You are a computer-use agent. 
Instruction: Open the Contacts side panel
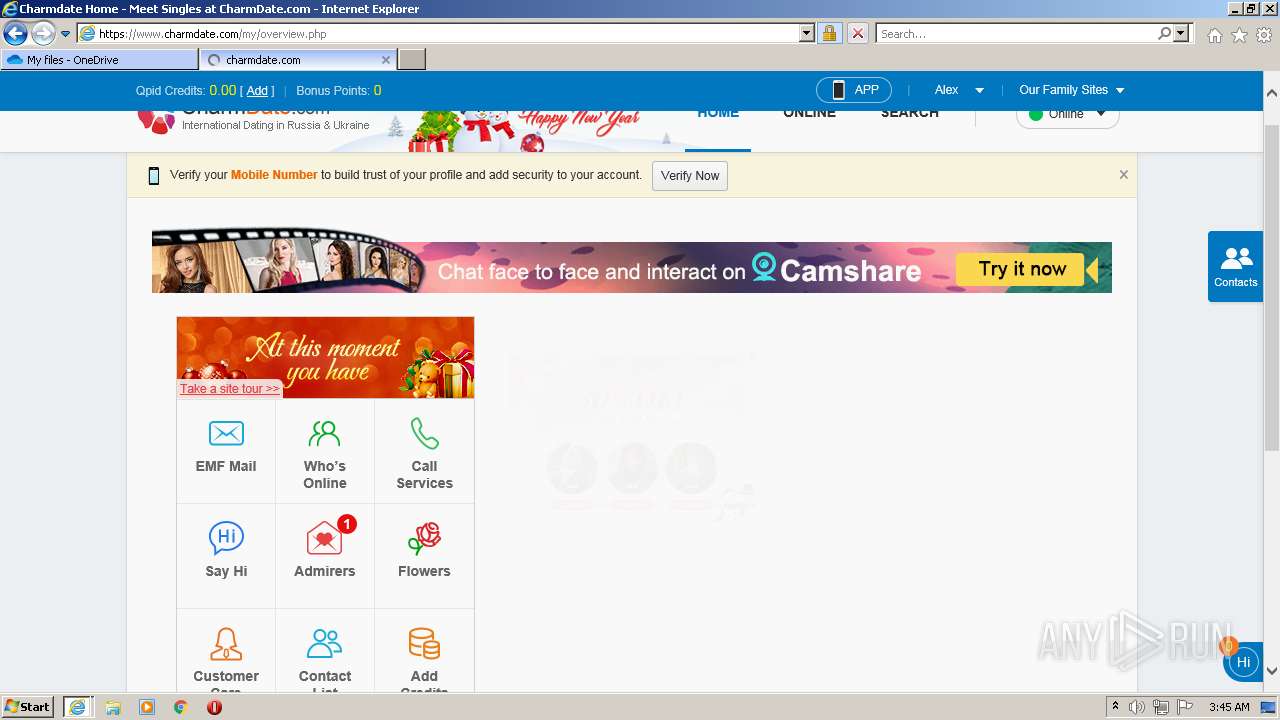pos(1235,266)
